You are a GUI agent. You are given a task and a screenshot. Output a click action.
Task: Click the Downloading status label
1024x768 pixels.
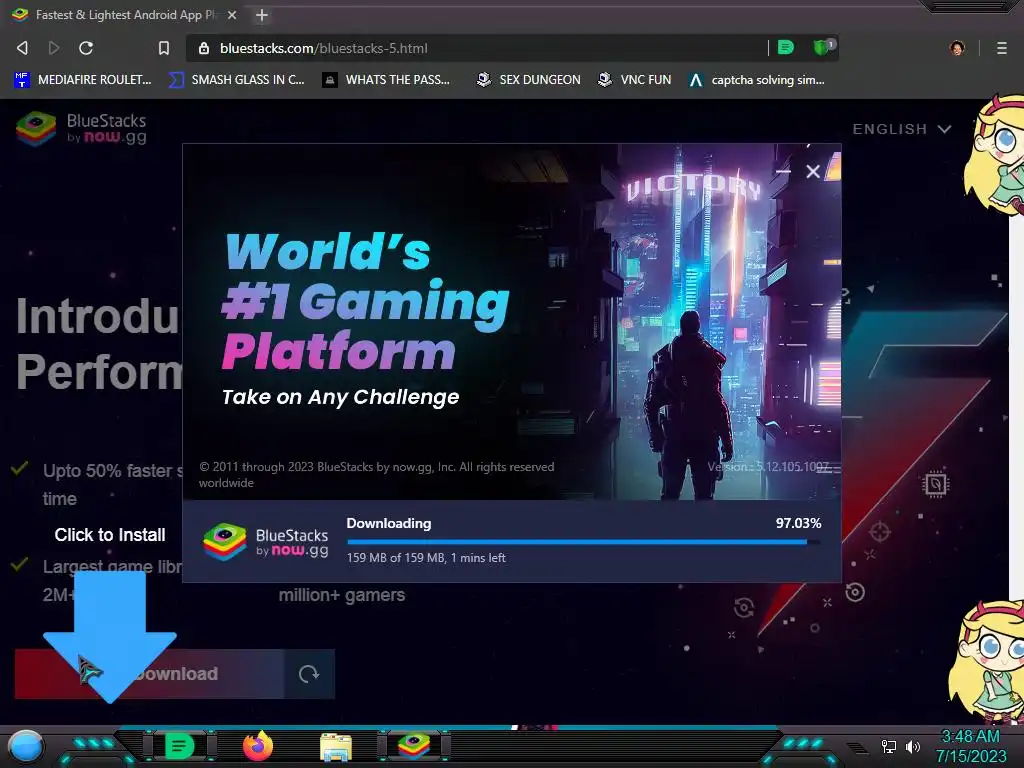389,523
